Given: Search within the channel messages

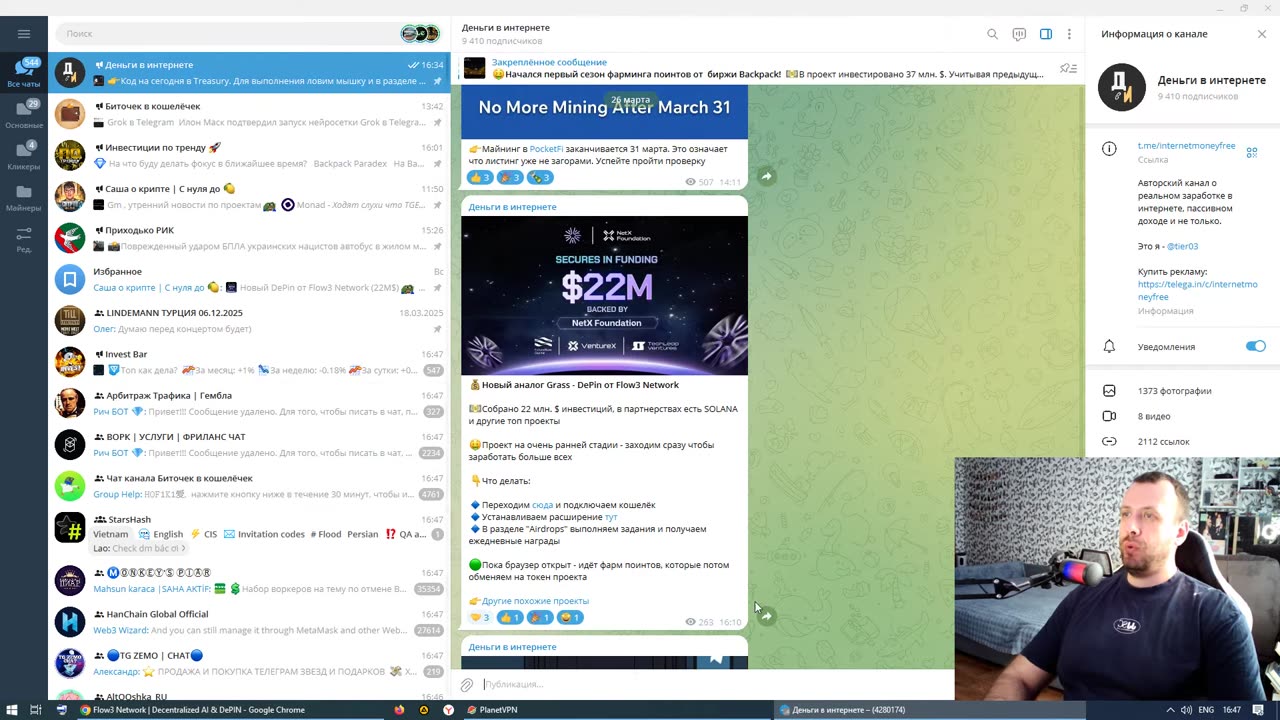Looking at the screenshot, I should [992, 34].
